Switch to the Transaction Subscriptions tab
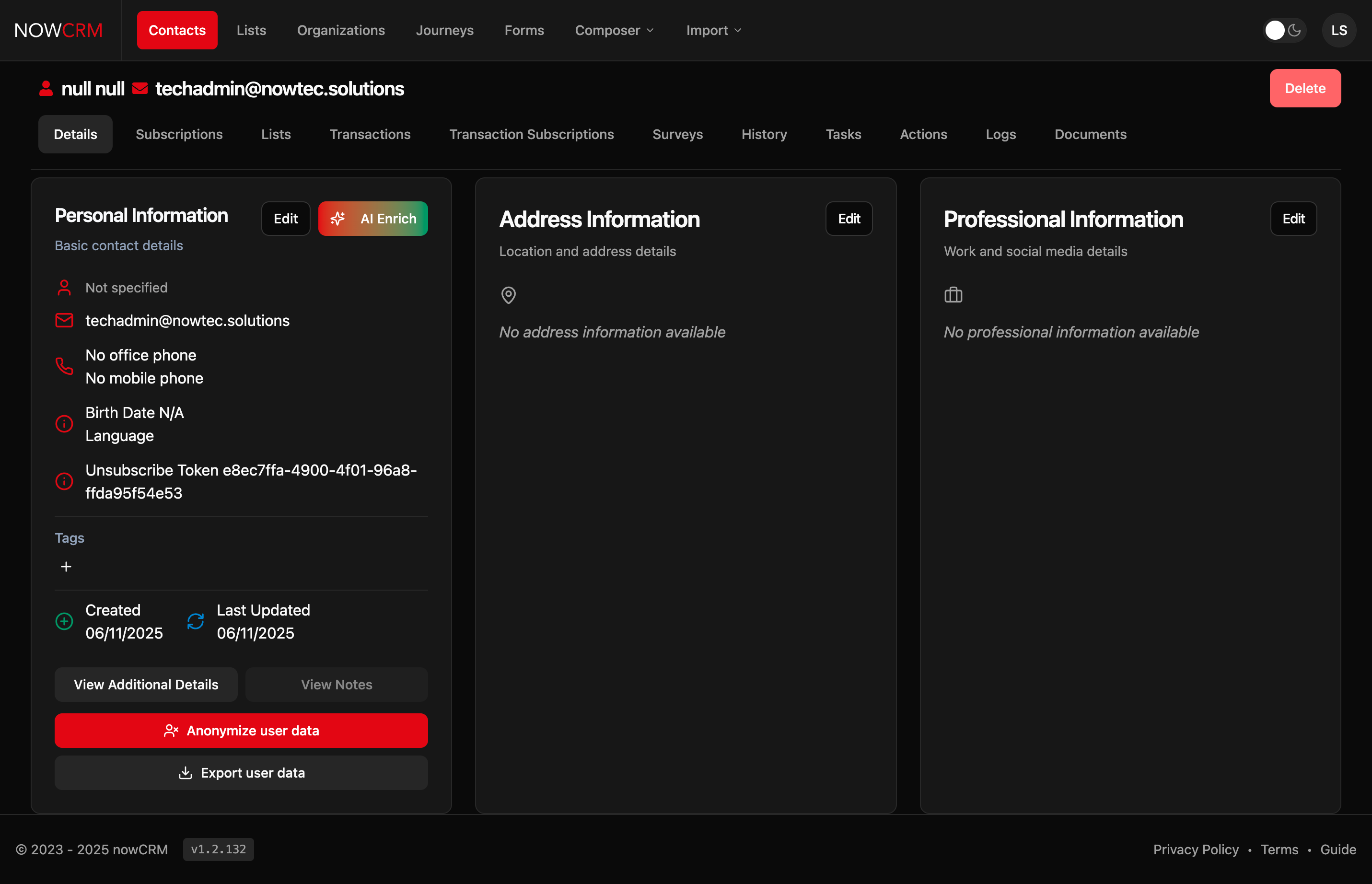The image size is (1372, 884). coord(532,134)
